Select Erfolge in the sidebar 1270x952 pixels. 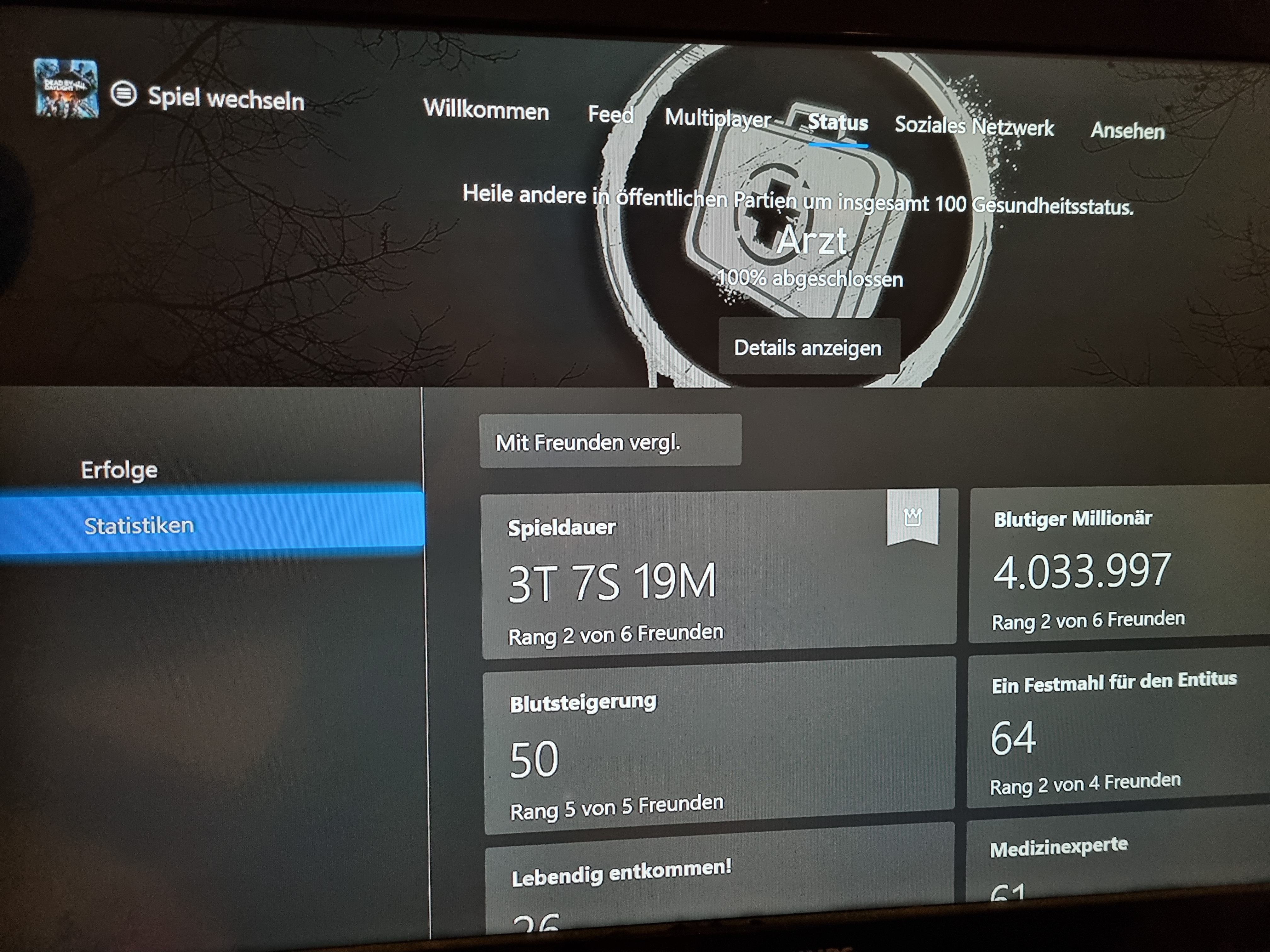click(x=119, y=470)
